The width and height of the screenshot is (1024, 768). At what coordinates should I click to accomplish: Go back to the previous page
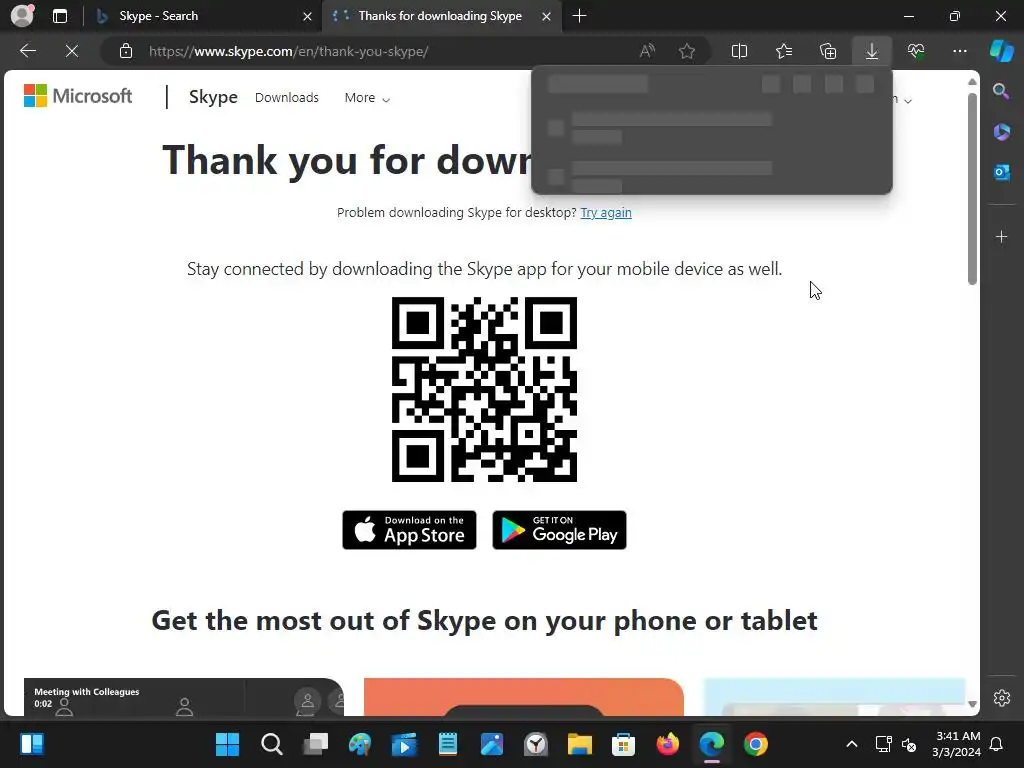tap(27, 51)
